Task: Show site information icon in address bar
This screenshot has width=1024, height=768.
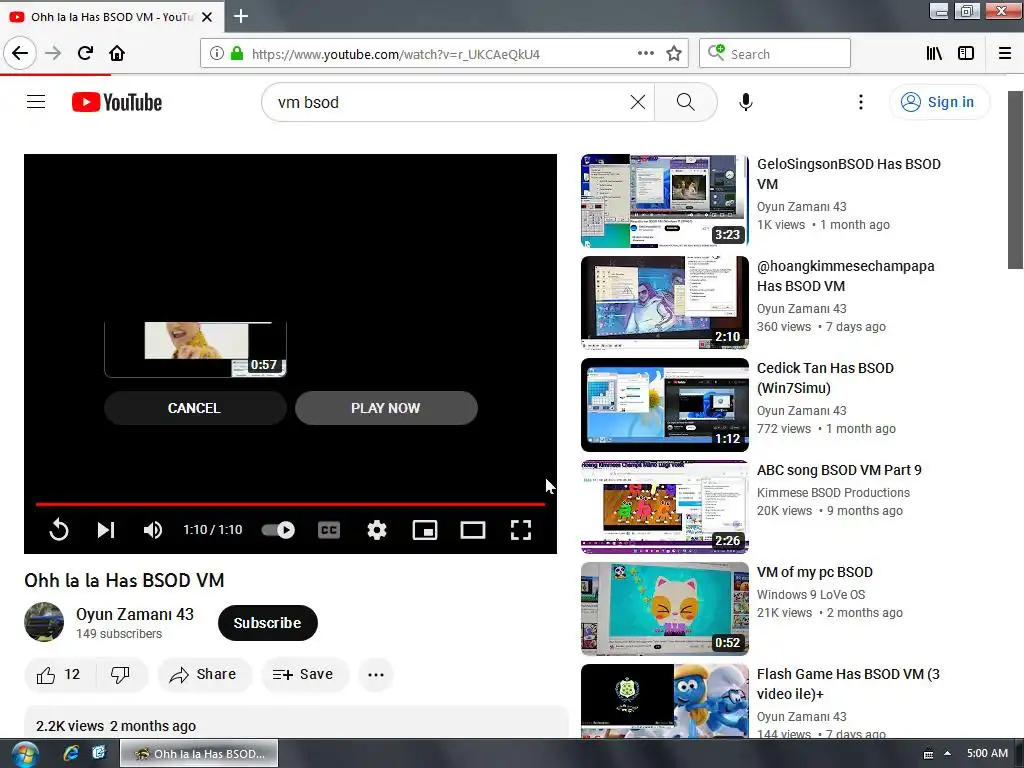Action: point(216,54)
